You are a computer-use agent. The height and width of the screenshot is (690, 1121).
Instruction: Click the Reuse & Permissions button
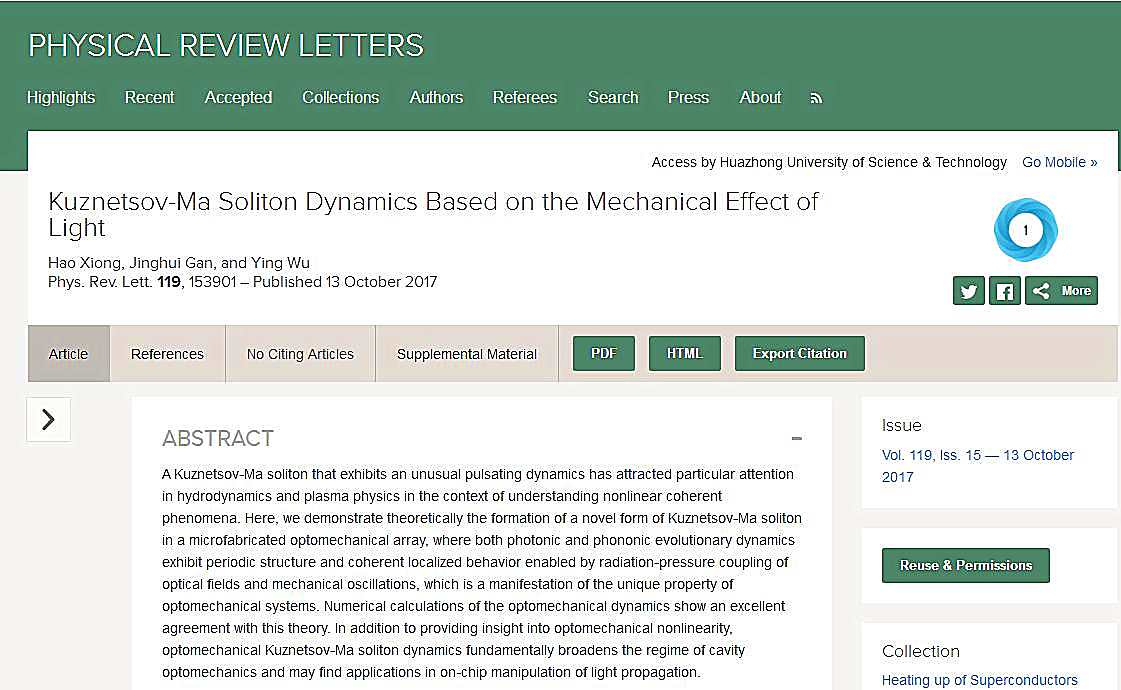pos(965,565)
